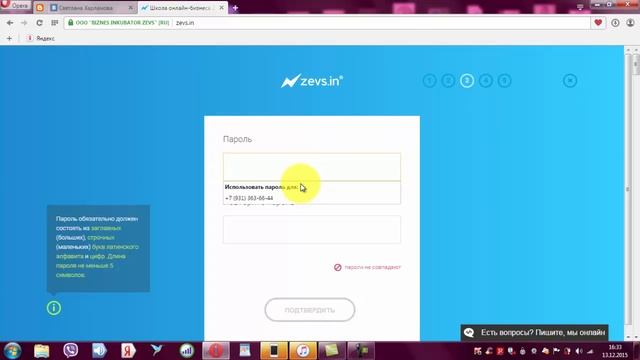640x360 pixels.
Task: Go to registration step 2 circle
Action: pos(448,81)
